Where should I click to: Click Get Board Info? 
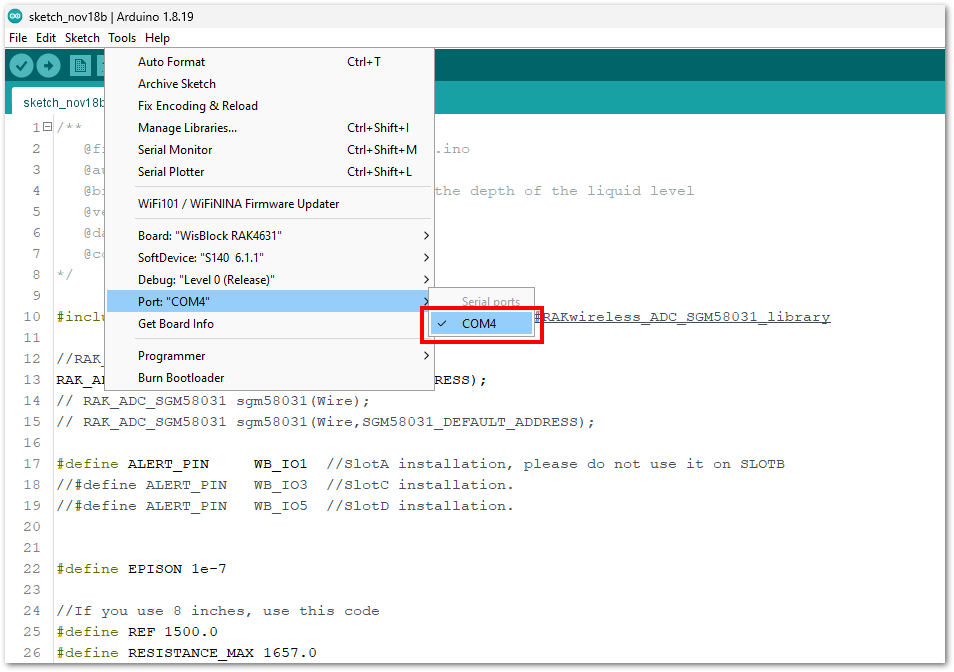click(x=269, y=324)
